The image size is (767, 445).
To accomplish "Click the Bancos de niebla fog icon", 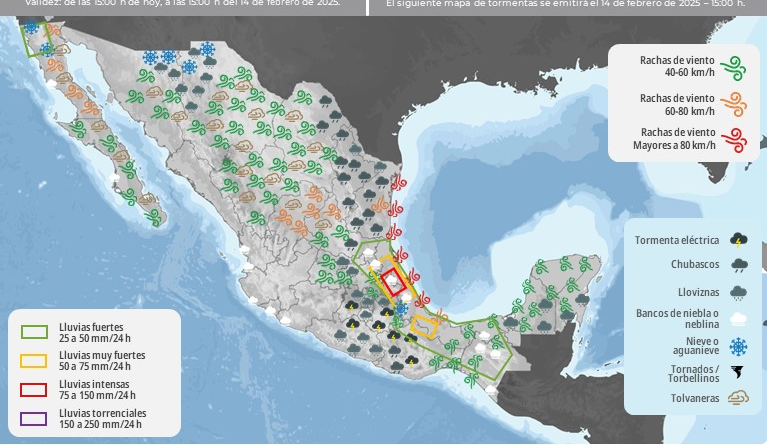I will pos(738,319).
